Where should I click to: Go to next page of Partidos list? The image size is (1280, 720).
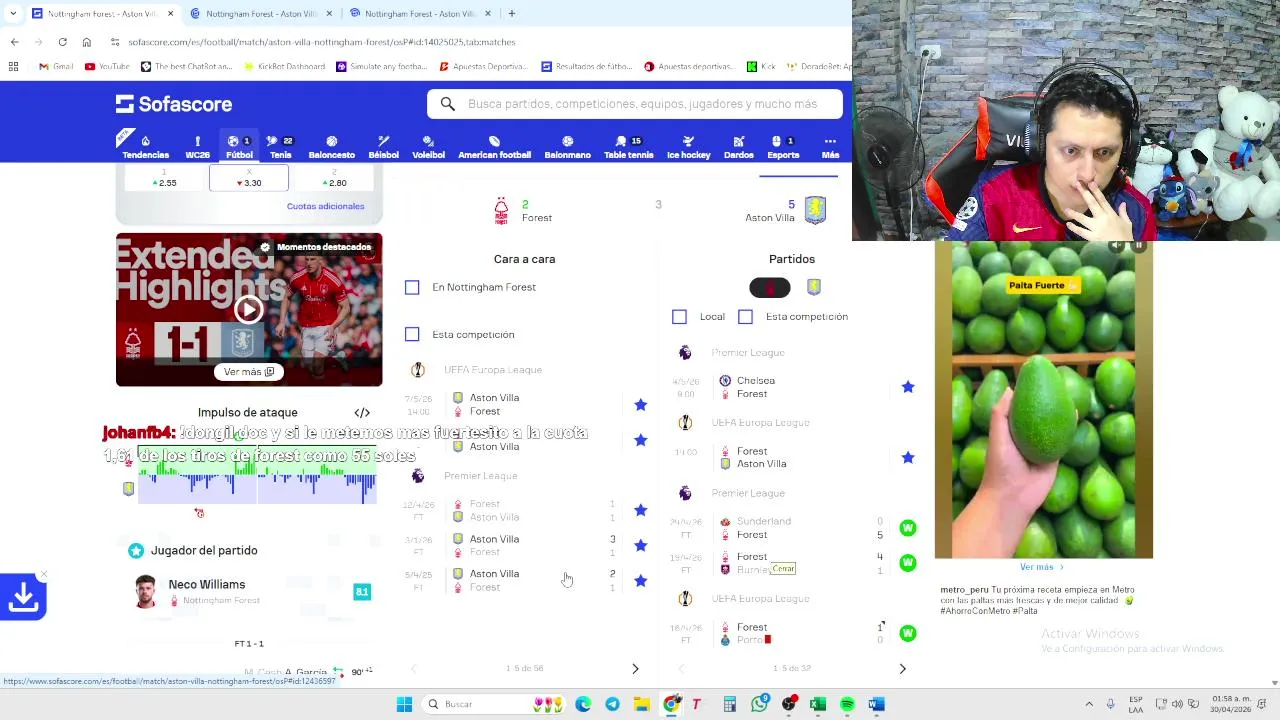(x=902, y=668)
